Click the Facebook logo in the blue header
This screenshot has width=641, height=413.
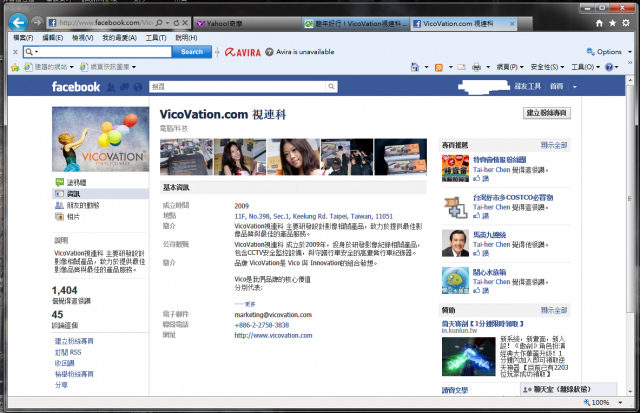click(x=76, y=87)
